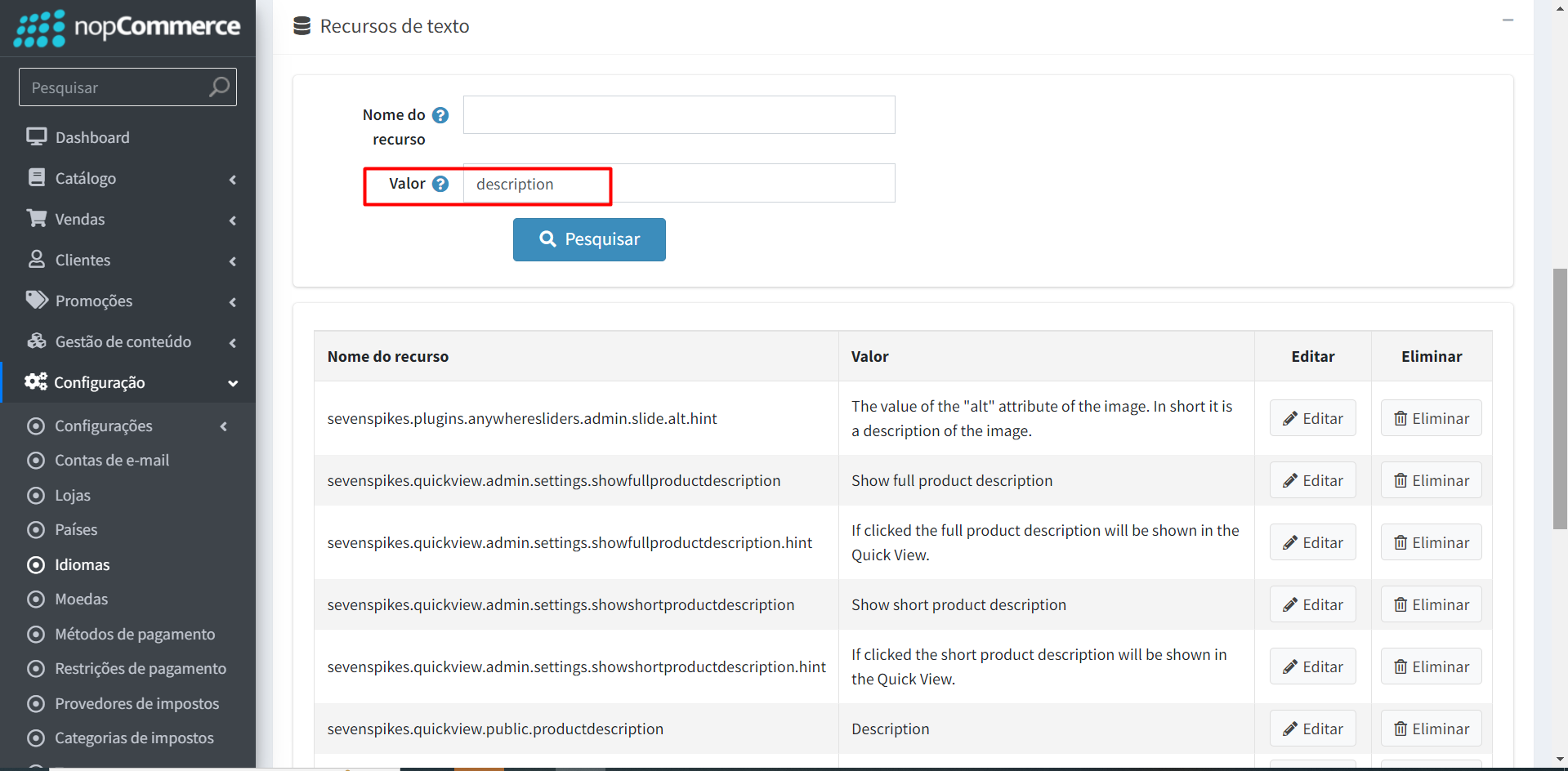Collapse the Recursos de texto panel

[x=1508, y=20]
